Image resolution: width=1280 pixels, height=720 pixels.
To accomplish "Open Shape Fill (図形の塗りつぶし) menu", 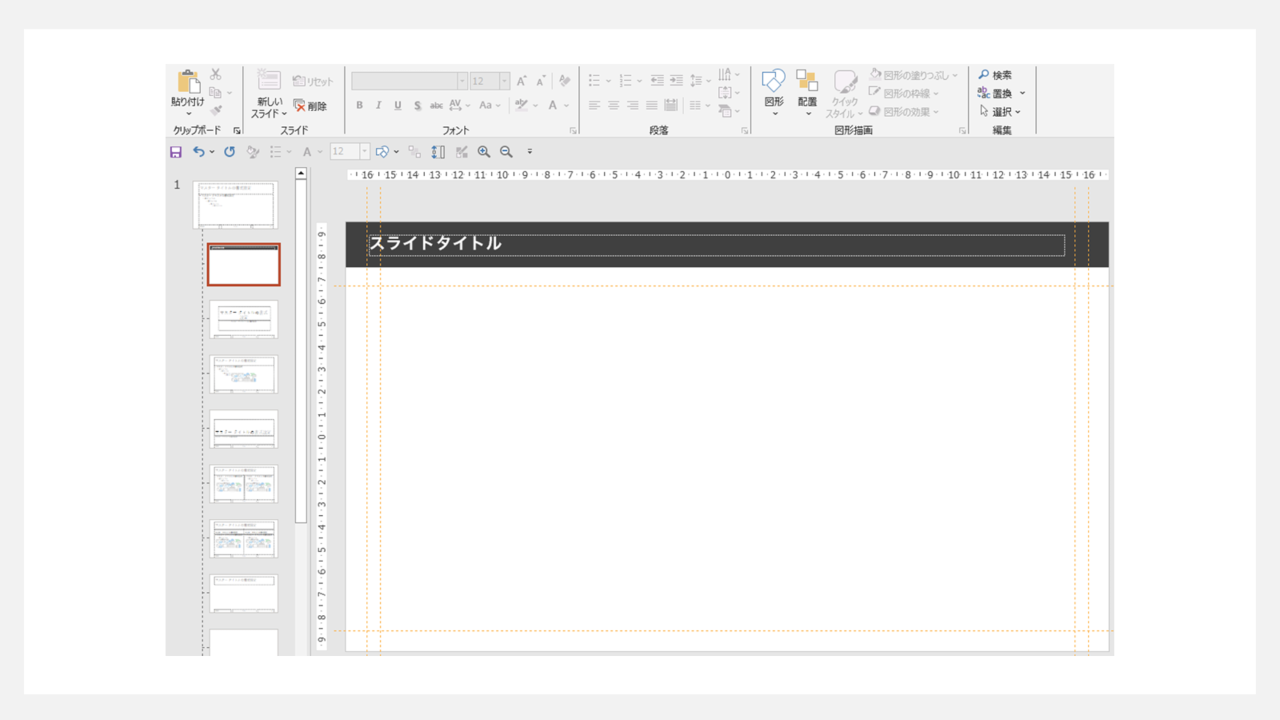I will pyautogui.click(x=913, y=75).
